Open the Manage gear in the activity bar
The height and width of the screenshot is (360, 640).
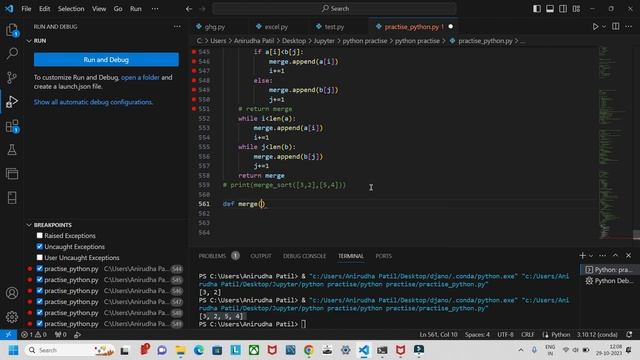click(12, 317)
